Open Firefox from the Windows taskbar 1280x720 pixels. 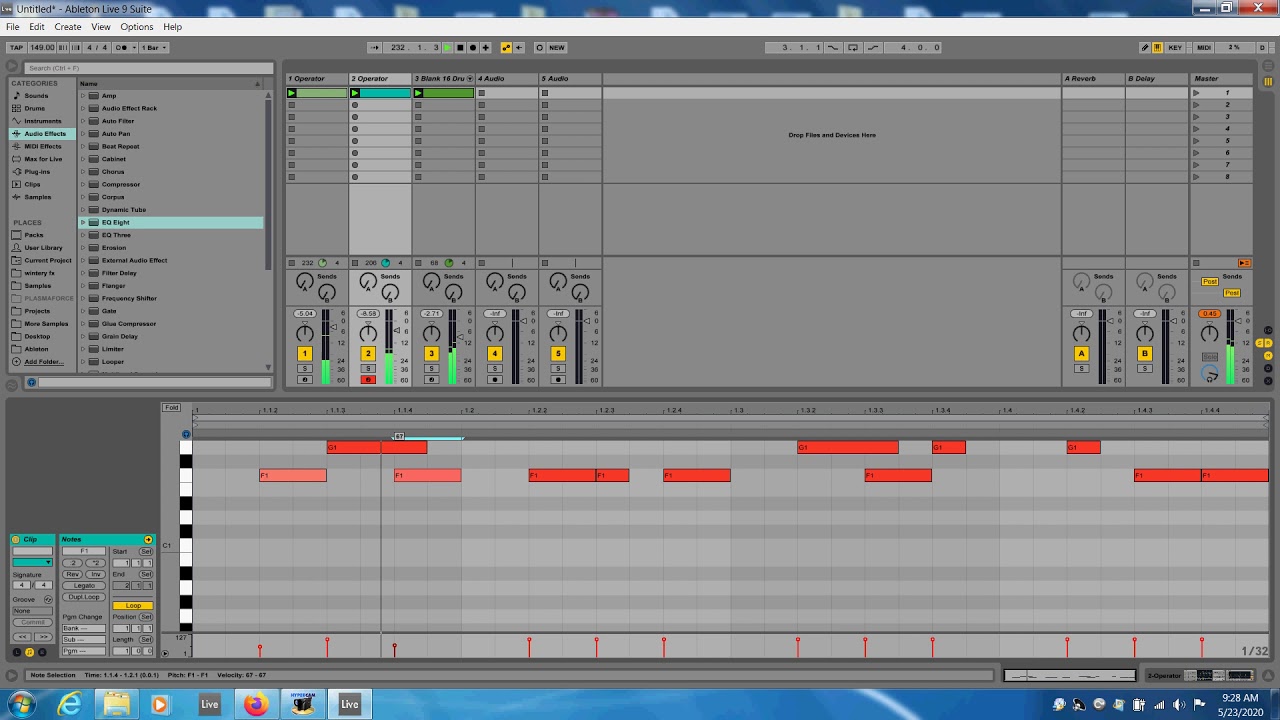click(x=256, y=704)
